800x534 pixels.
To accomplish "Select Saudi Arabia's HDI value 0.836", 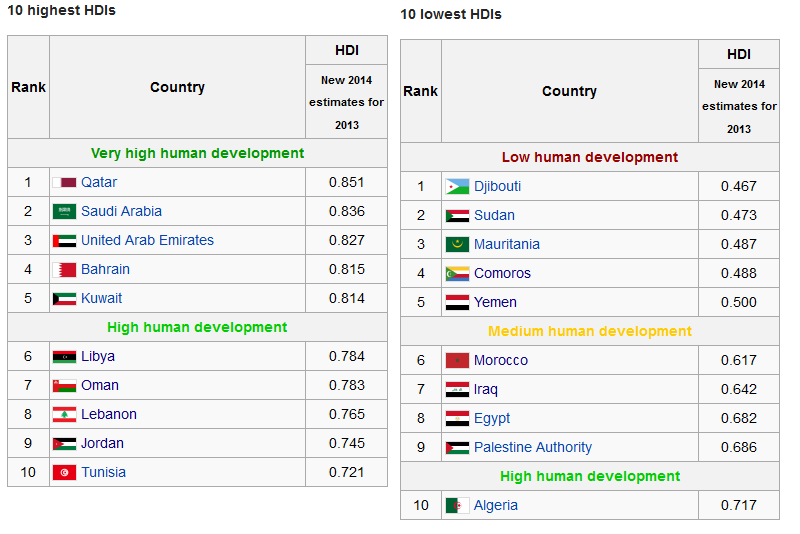I will (346, 212).
